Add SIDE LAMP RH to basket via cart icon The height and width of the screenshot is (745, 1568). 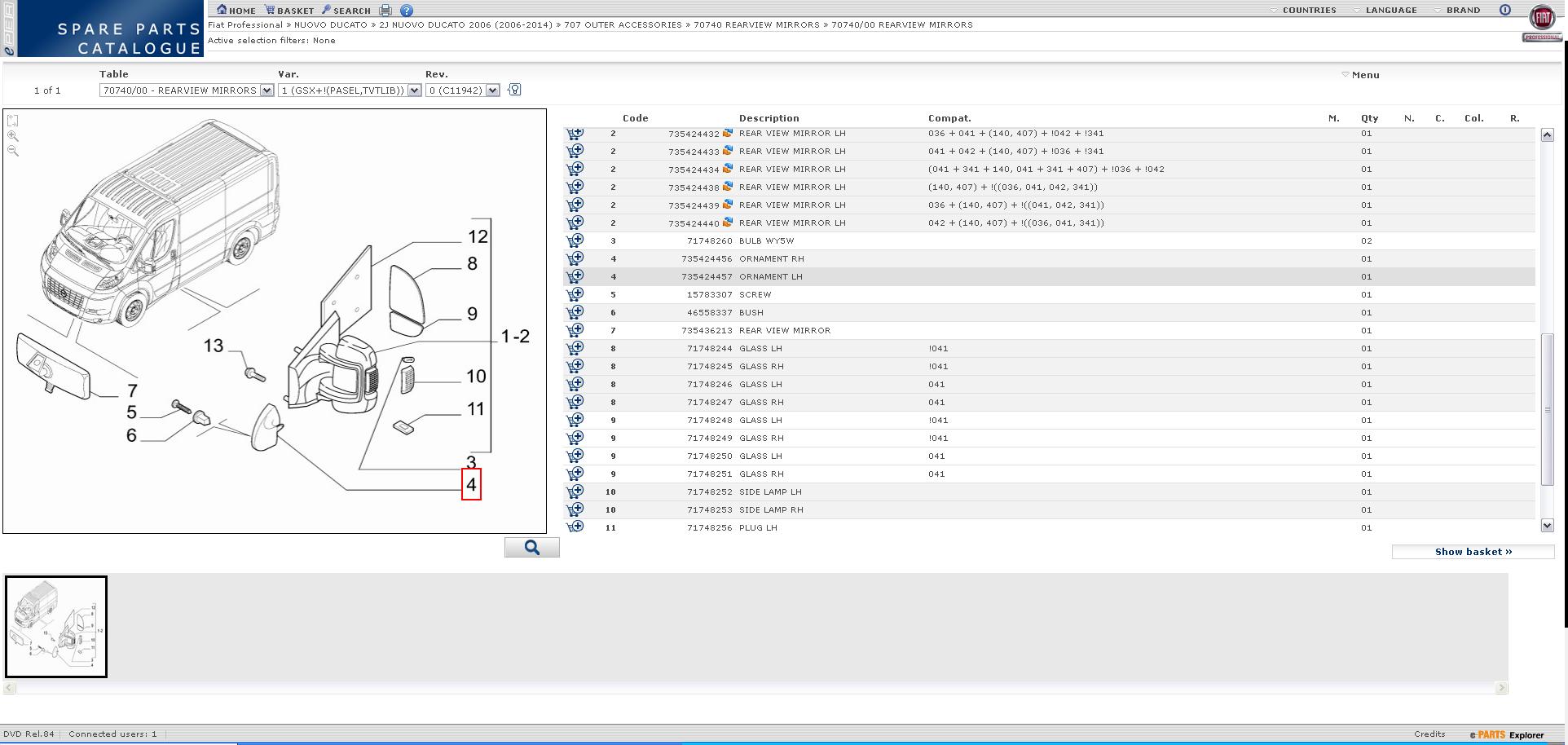pos(575,509)
